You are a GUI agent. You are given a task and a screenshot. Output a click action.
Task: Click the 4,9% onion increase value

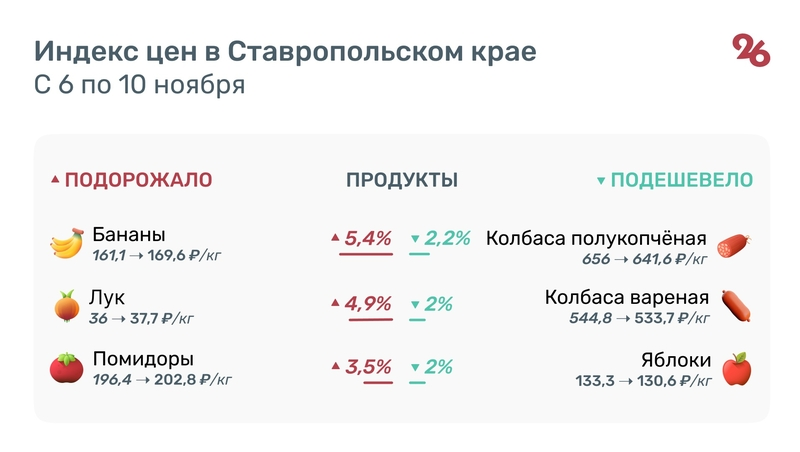point(367,304)
